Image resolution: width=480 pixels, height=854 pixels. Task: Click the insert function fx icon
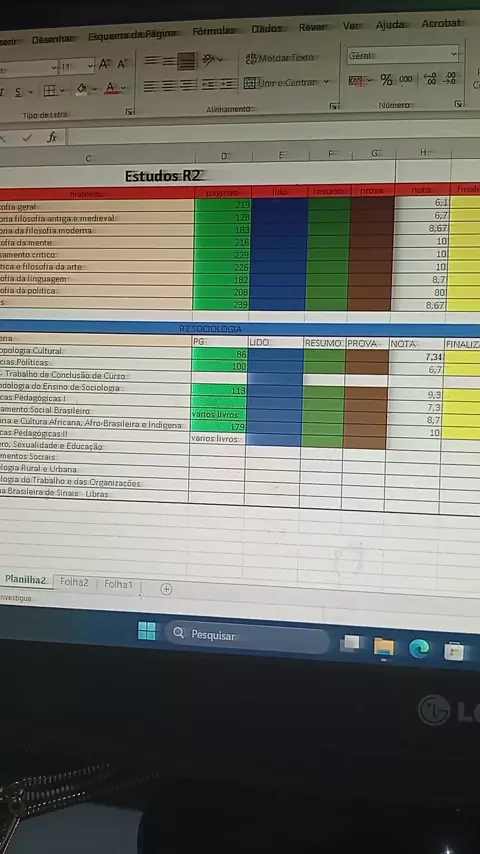52,137
